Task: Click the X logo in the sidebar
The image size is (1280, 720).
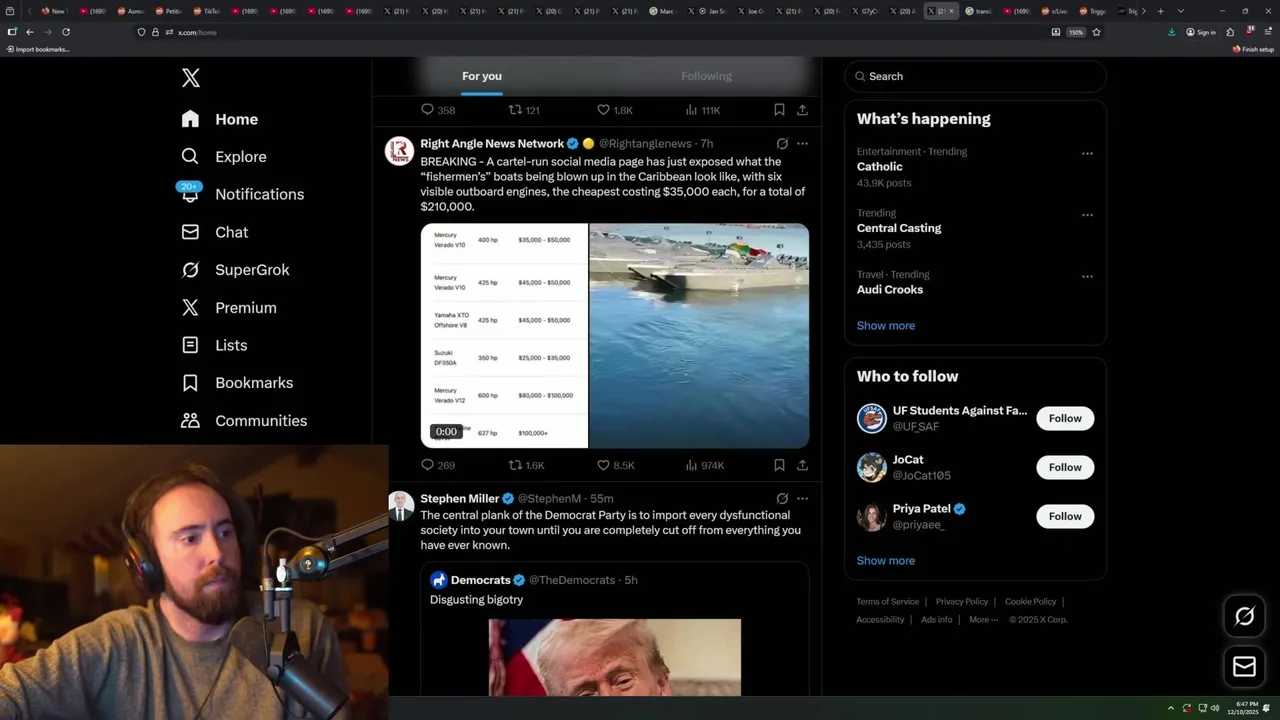Action: (x=190, y=78)
